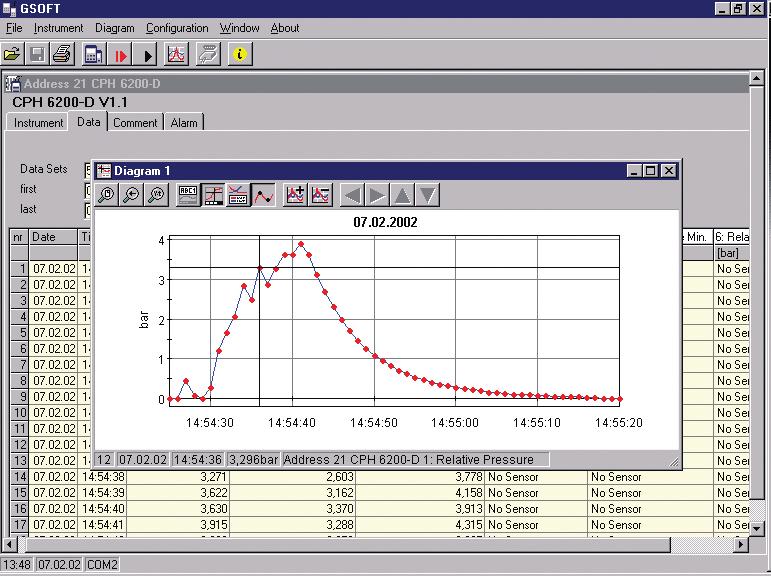Click the Diagram 1 window title icon

104,171
